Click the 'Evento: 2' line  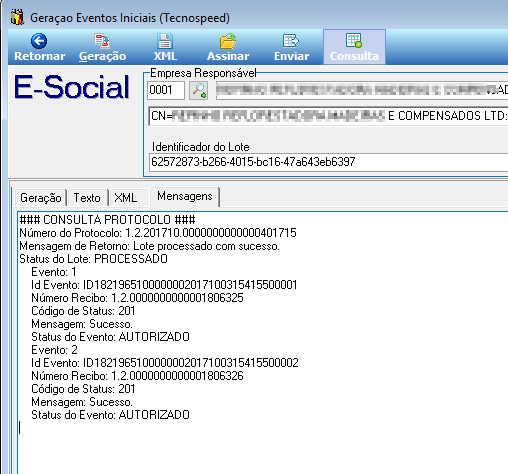(54, 350)
